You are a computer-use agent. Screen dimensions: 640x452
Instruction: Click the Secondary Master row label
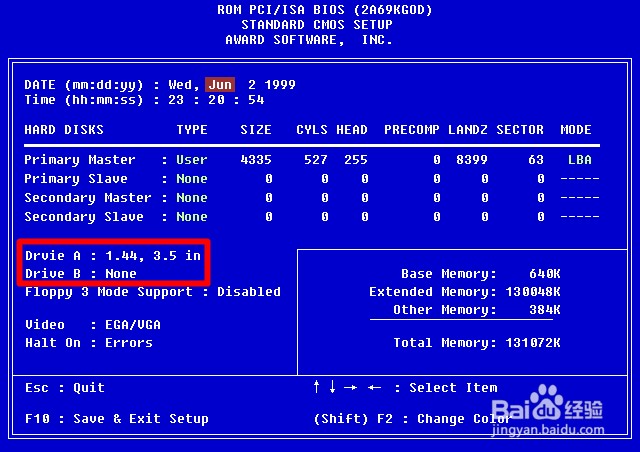point(88,198)
